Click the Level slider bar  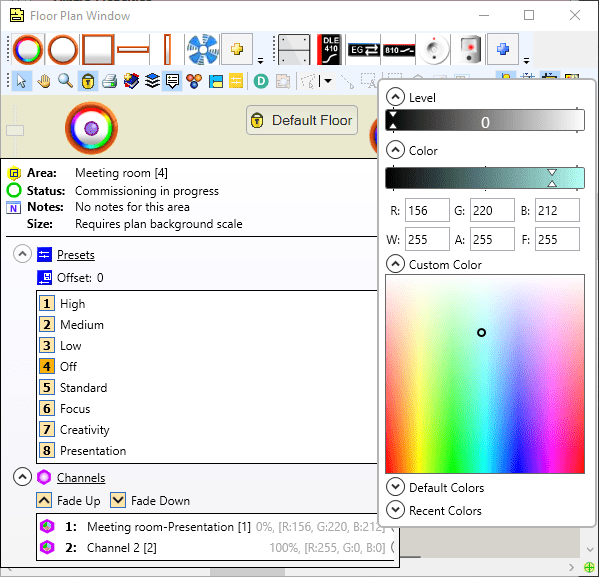coord(485,121)
